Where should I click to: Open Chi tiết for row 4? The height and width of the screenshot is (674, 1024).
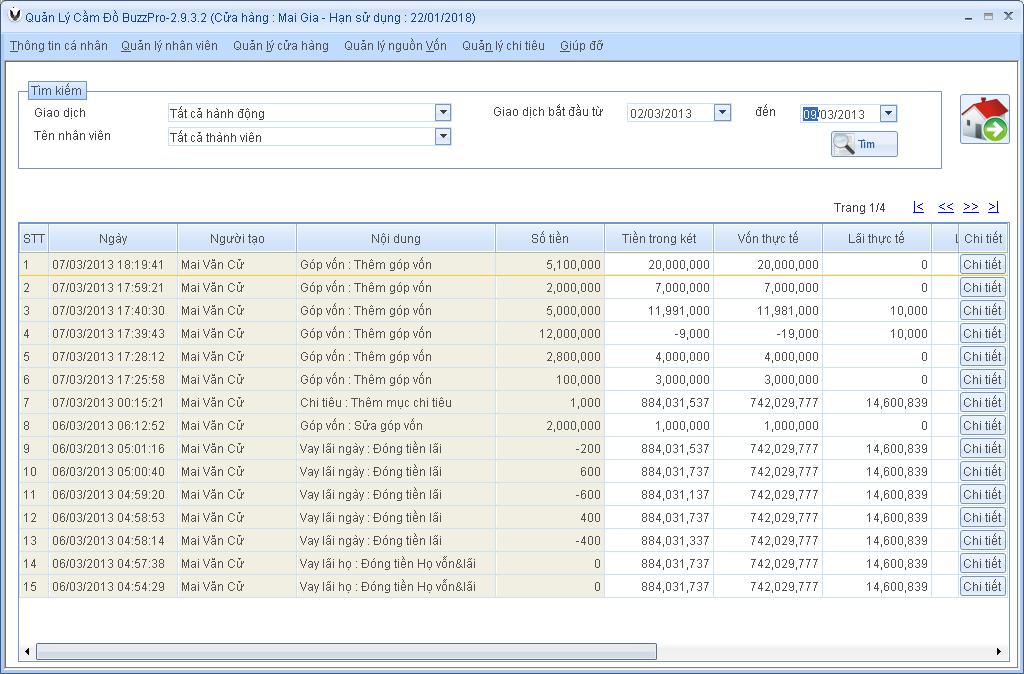[x=982, y=333]
